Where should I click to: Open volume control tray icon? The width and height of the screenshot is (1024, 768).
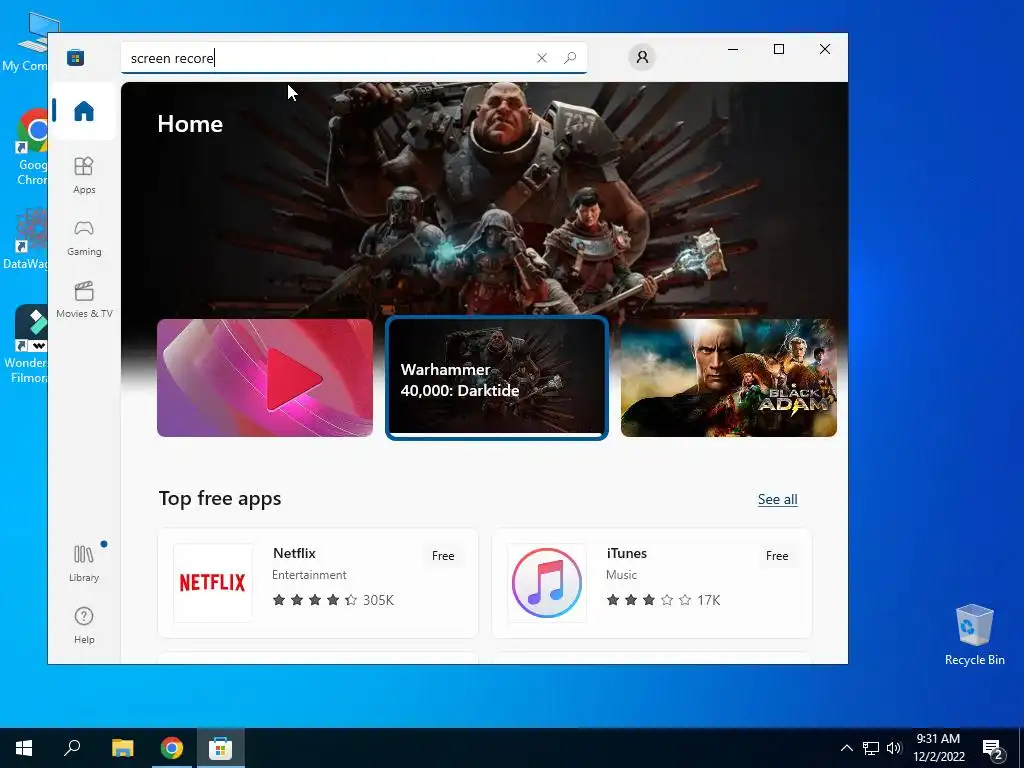click(894, 748)
